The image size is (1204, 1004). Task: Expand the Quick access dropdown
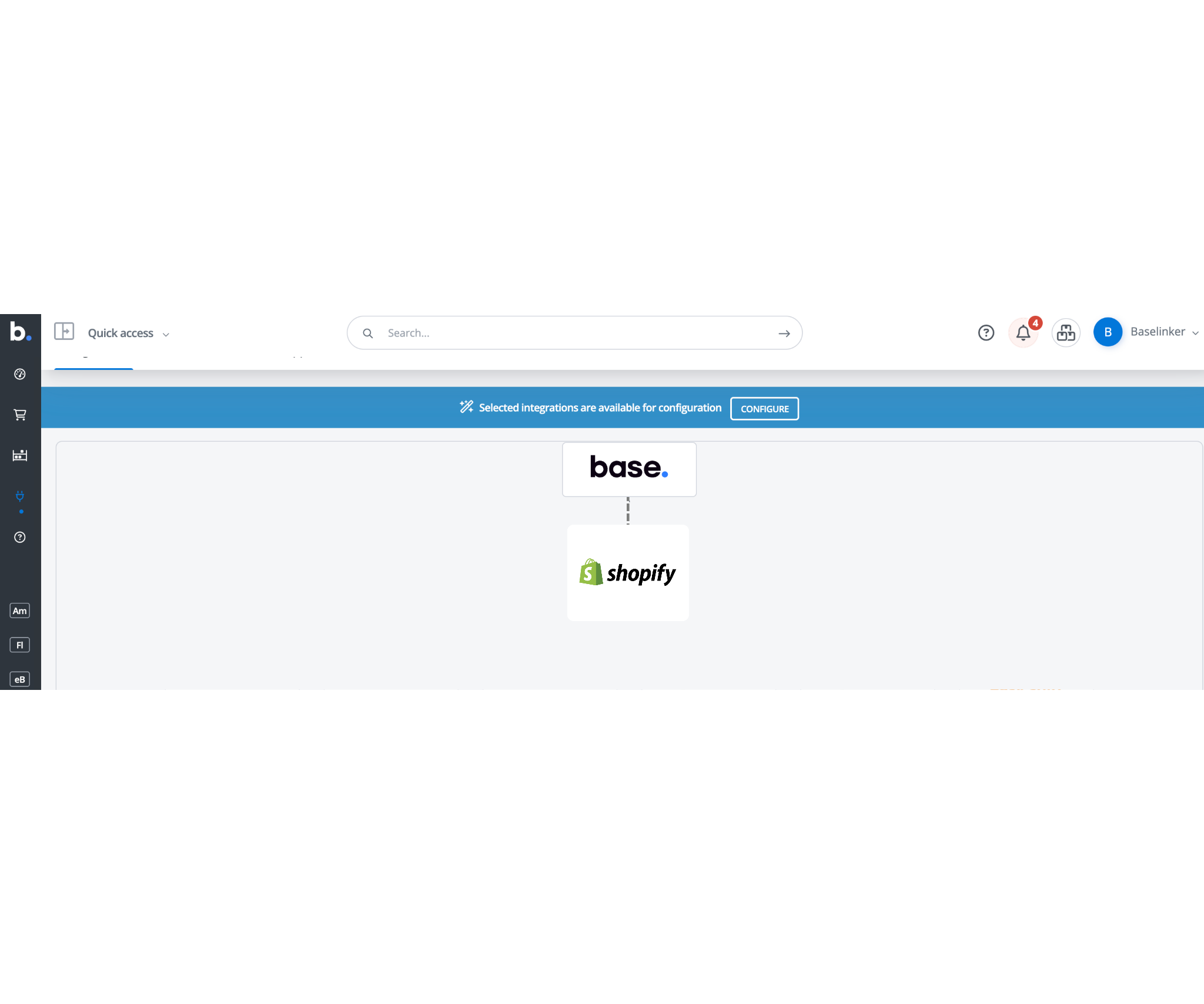pos(166,334)
